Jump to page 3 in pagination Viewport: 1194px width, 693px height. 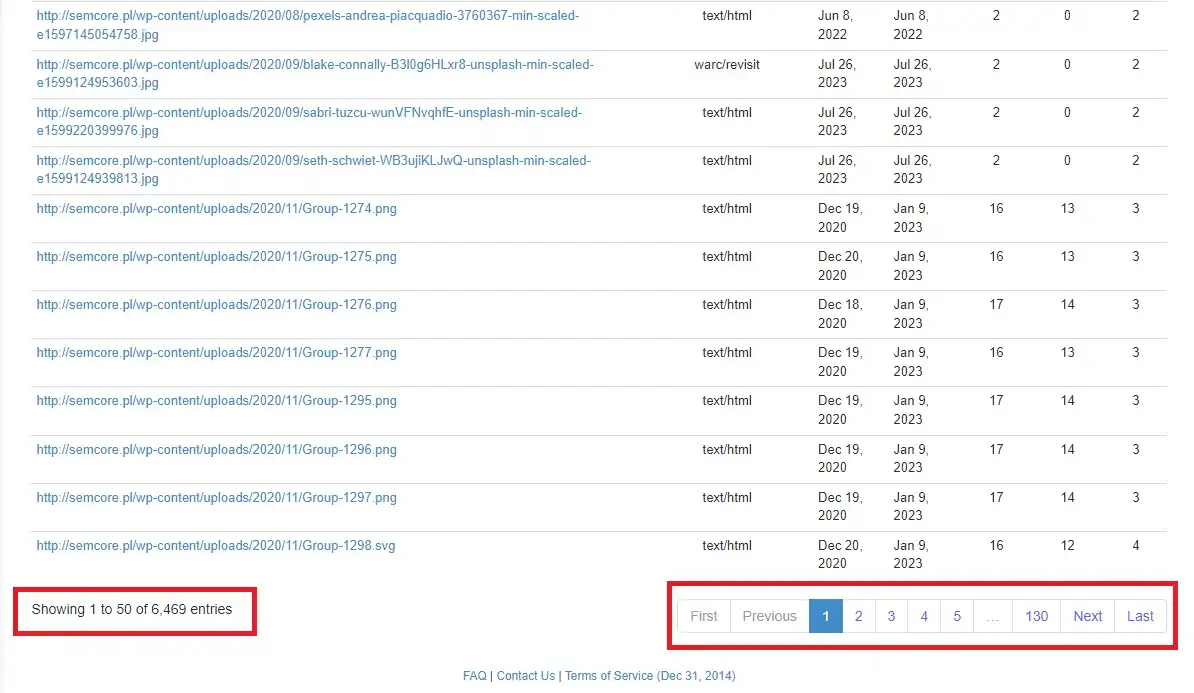[x=891, y=616]
